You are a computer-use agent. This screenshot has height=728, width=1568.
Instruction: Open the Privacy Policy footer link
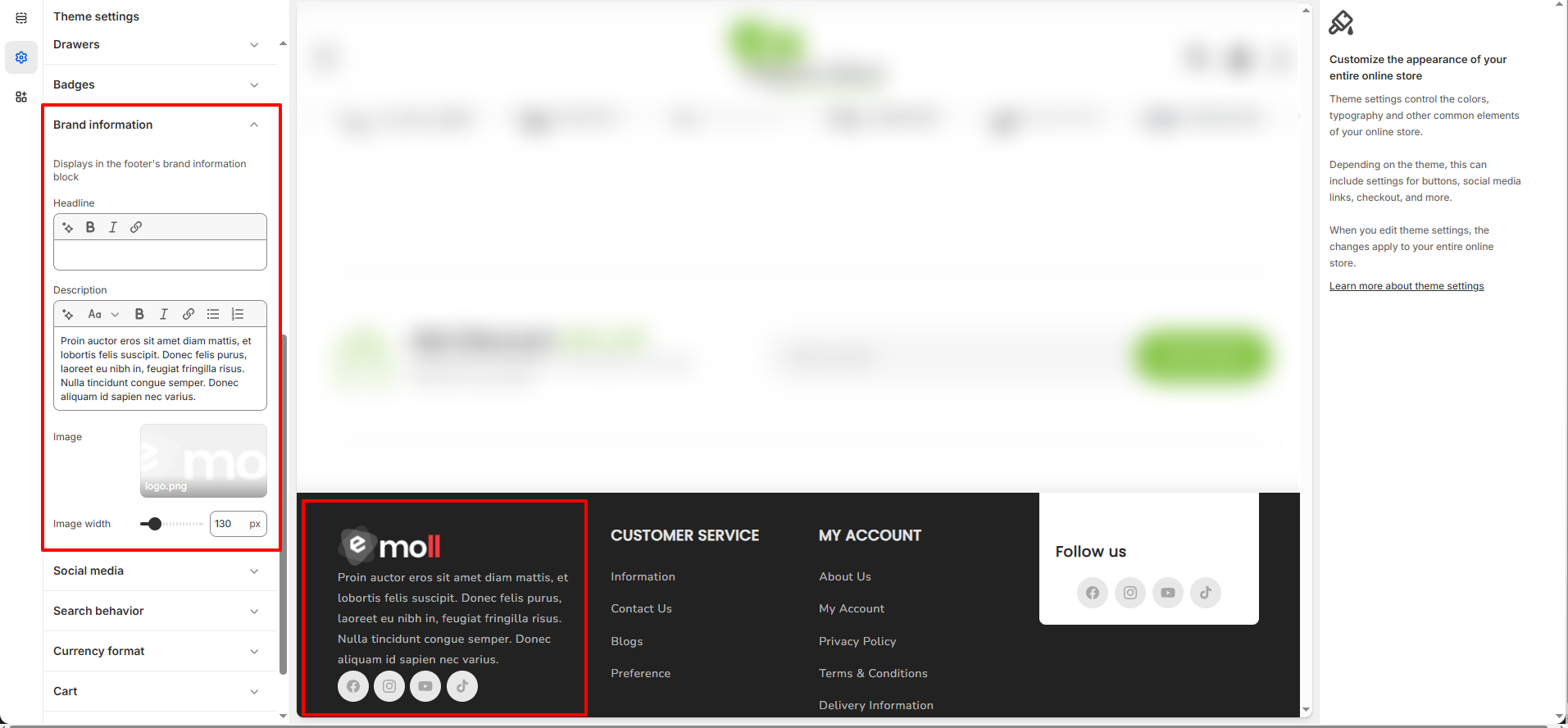[x=857, y=641]
